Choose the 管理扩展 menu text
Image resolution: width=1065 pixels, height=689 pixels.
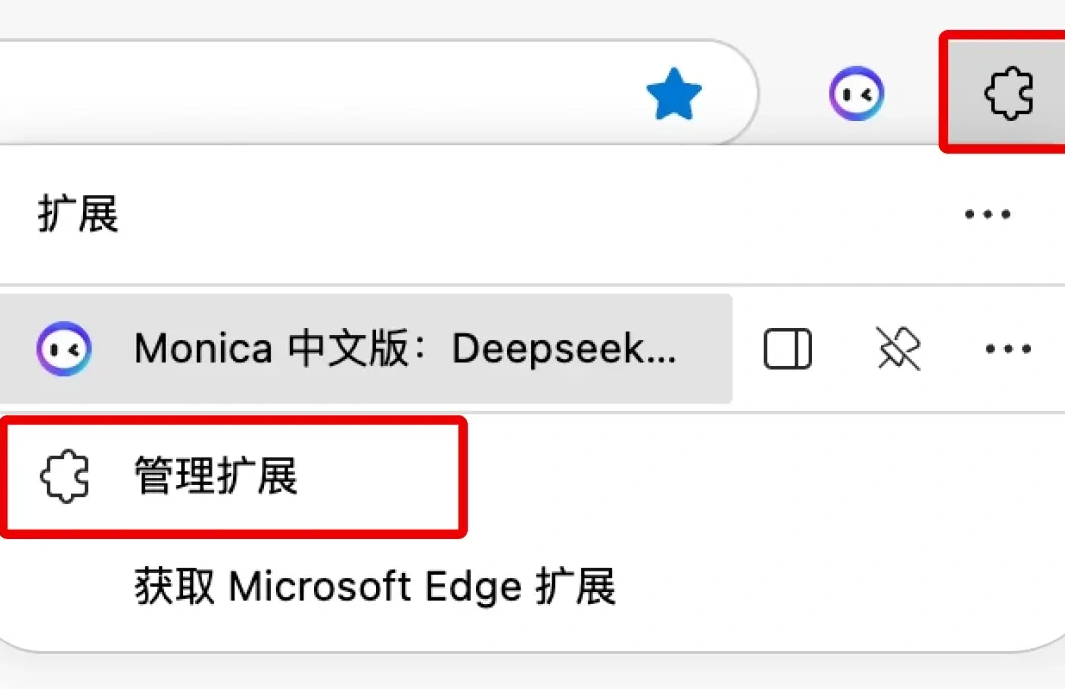[216, 476]
